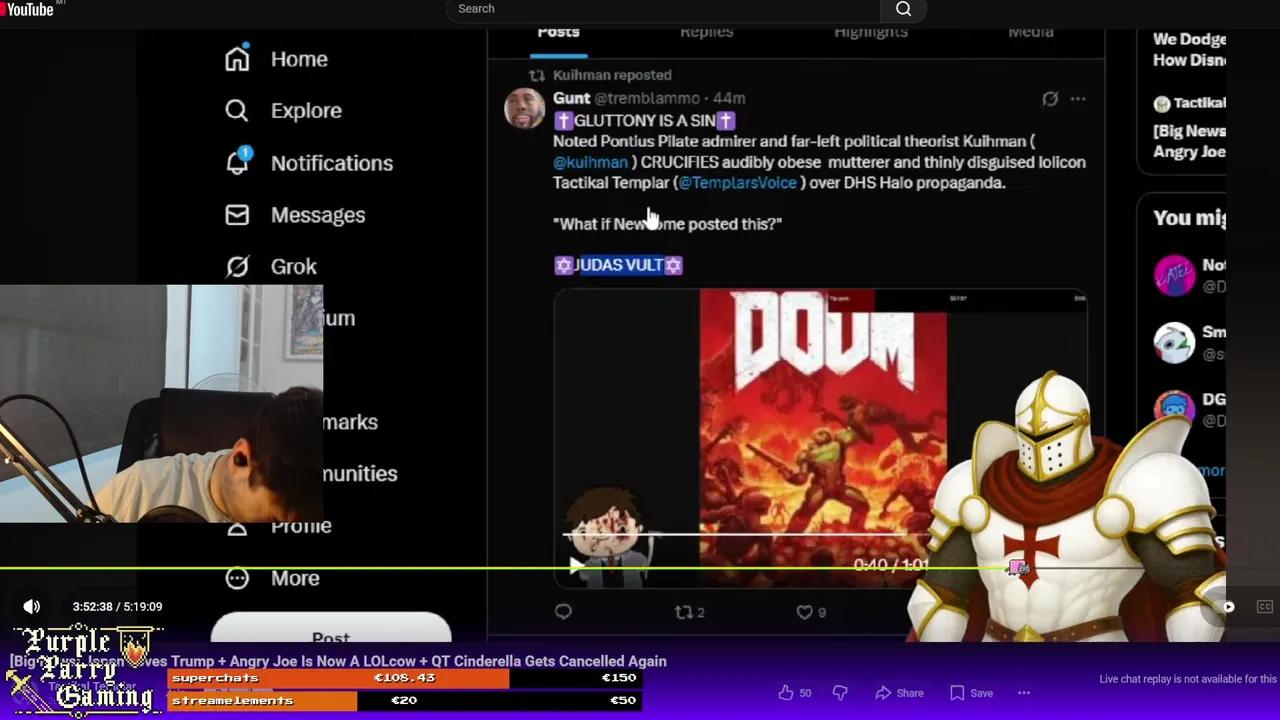Open Profile in the X sidebar
The height and width of the screenshot is (720, 1280).
tap(279, 526)
